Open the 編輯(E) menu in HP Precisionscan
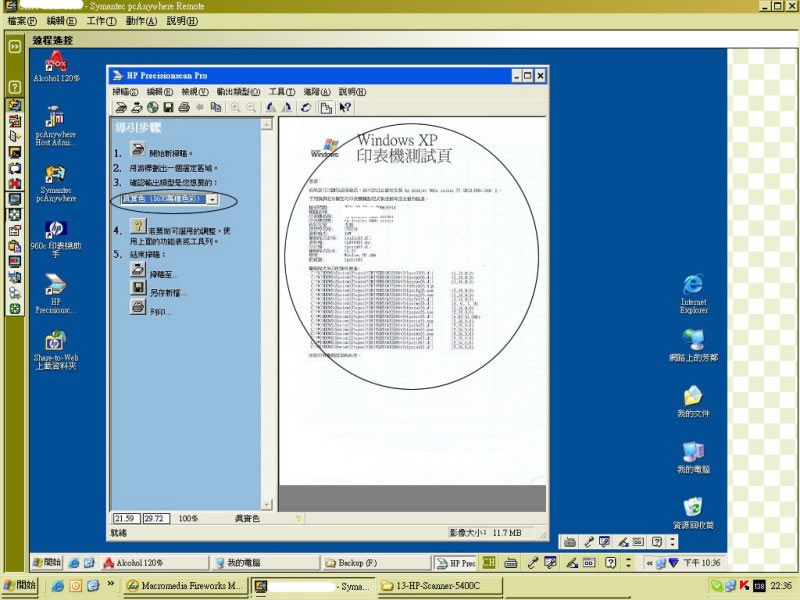This screenshot has width=800, height=600. click(160, 92)
